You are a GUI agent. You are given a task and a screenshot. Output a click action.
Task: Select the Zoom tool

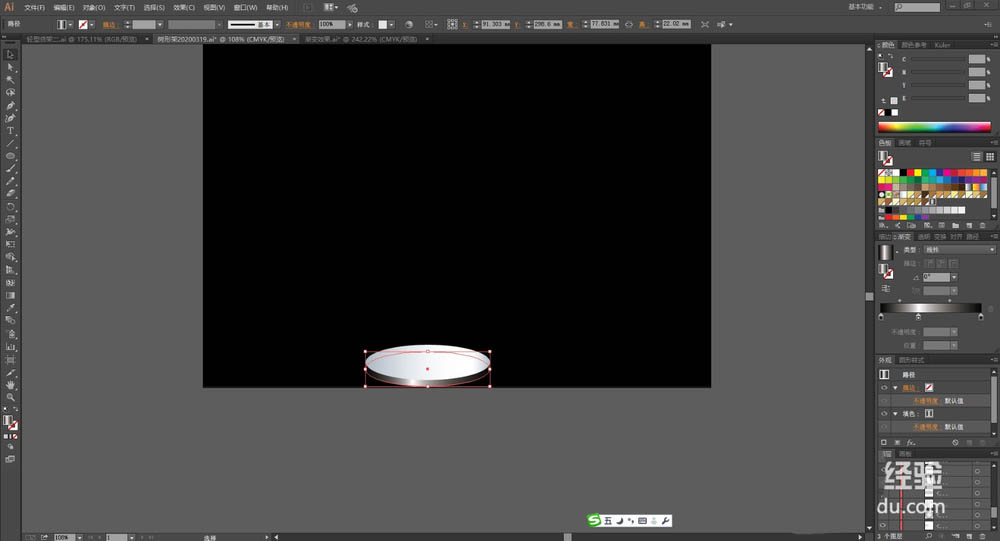click(10, 397)
